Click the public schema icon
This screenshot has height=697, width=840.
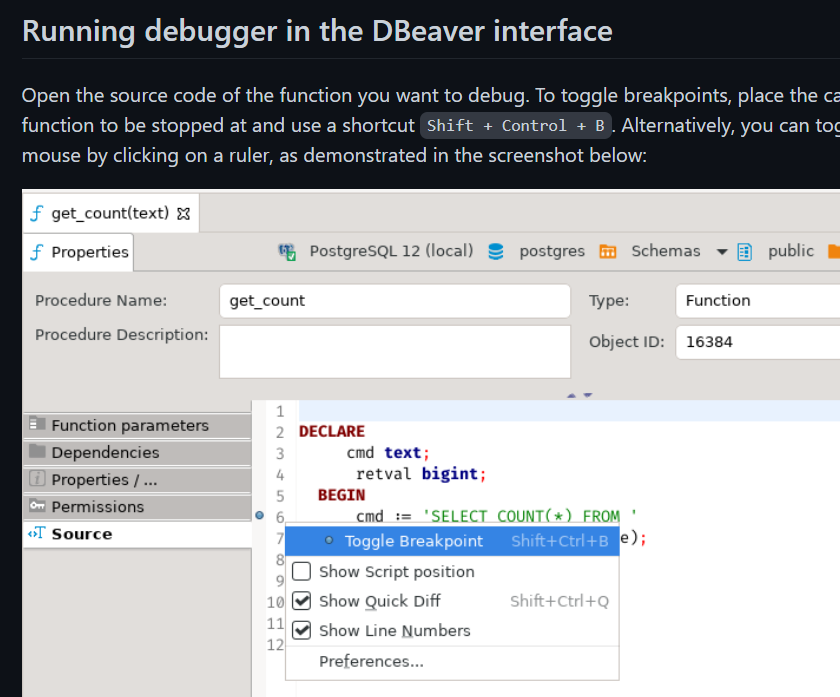coord(742,251)
